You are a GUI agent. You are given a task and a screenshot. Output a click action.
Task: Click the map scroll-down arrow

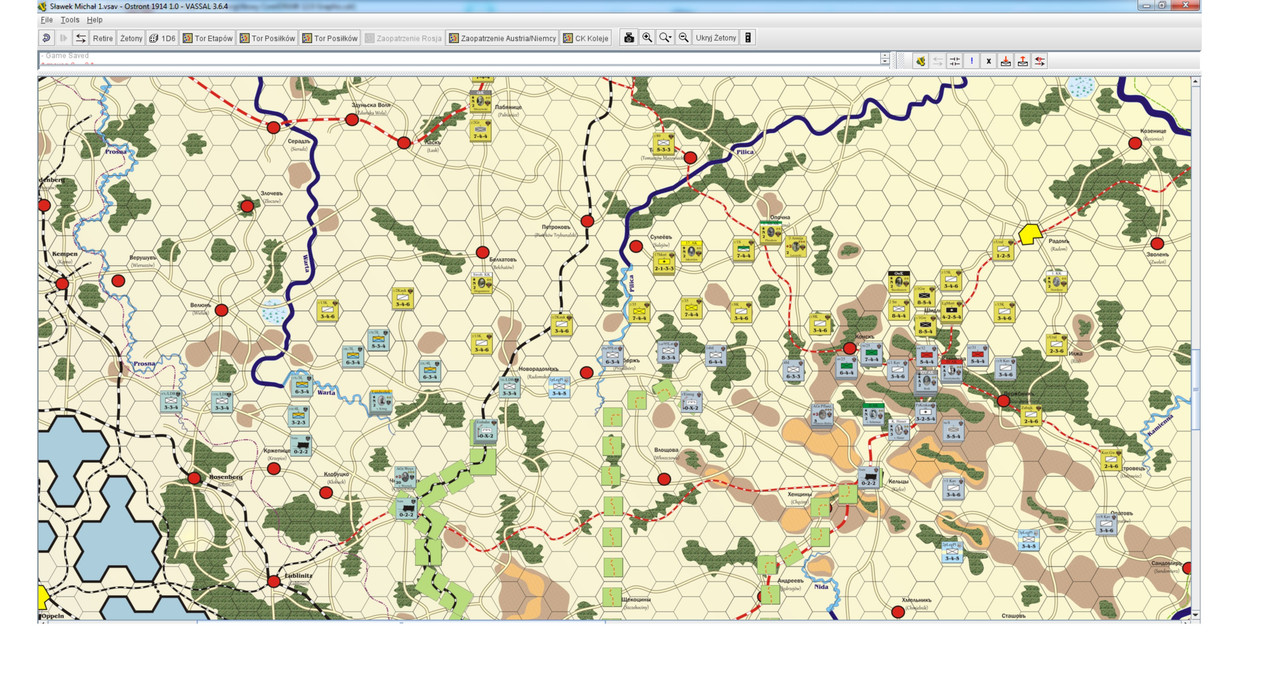click(x=1196, y=614)
